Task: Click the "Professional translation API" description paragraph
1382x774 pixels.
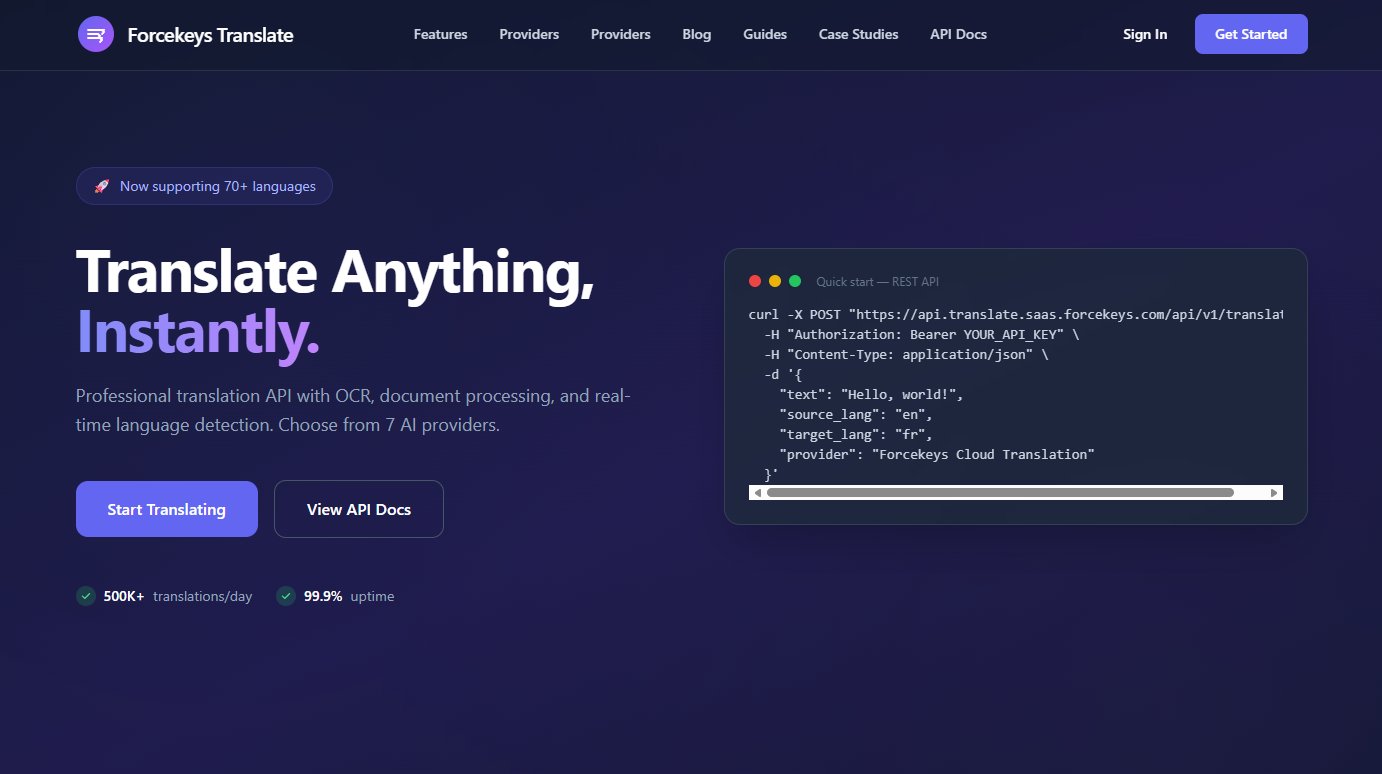Action: 353,410
